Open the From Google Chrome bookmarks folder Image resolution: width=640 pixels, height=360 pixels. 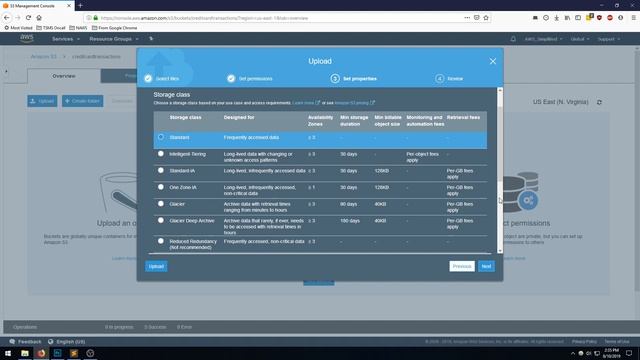click(x=115, y=28)
